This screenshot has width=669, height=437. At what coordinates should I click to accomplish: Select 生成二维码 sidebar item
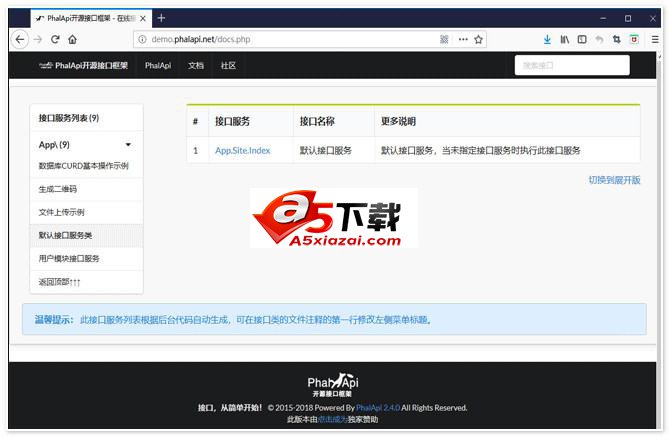[x=87, y=189]
